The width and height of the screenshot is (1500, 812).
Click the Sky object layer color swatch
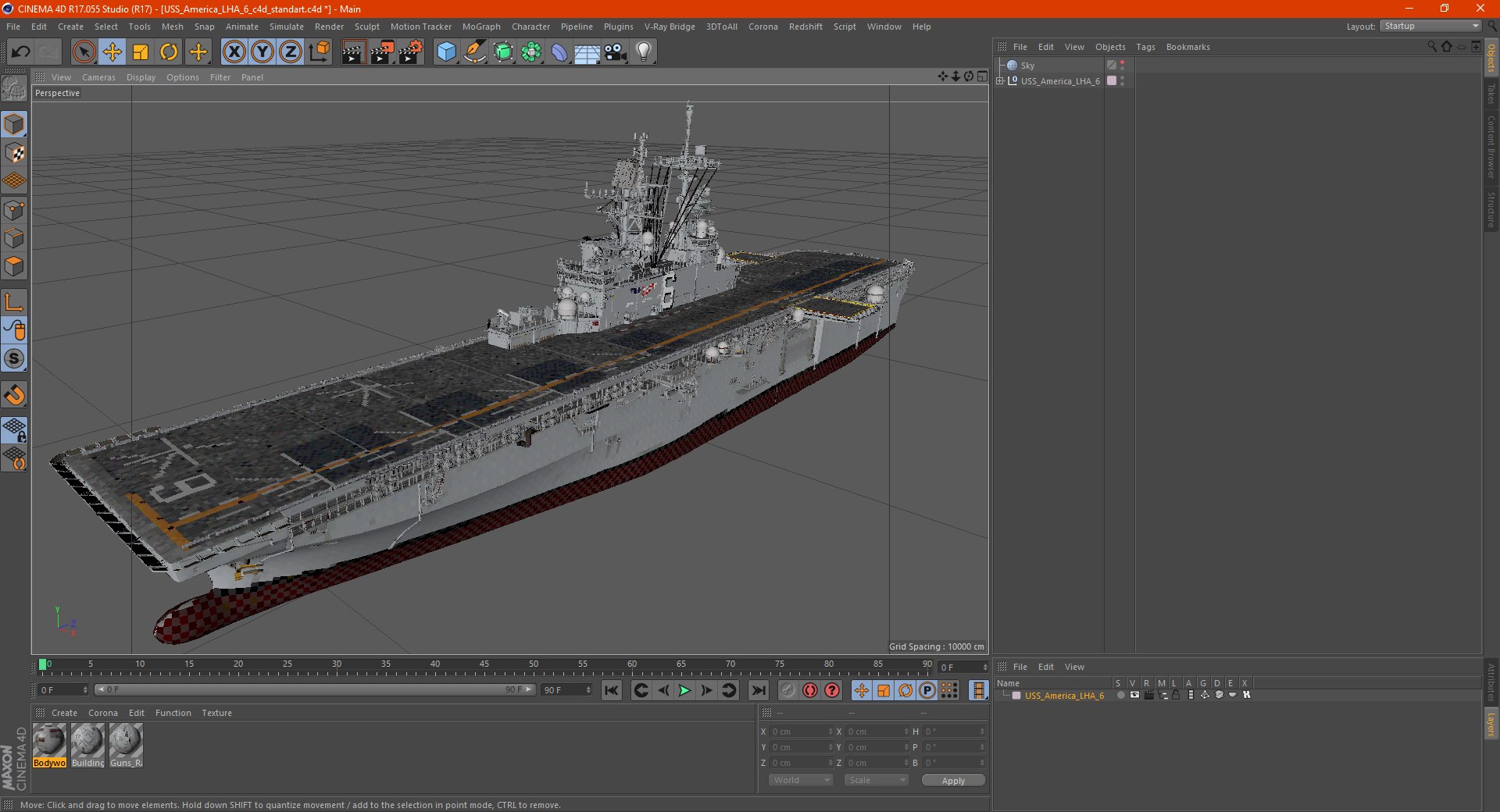[1112, 66]
